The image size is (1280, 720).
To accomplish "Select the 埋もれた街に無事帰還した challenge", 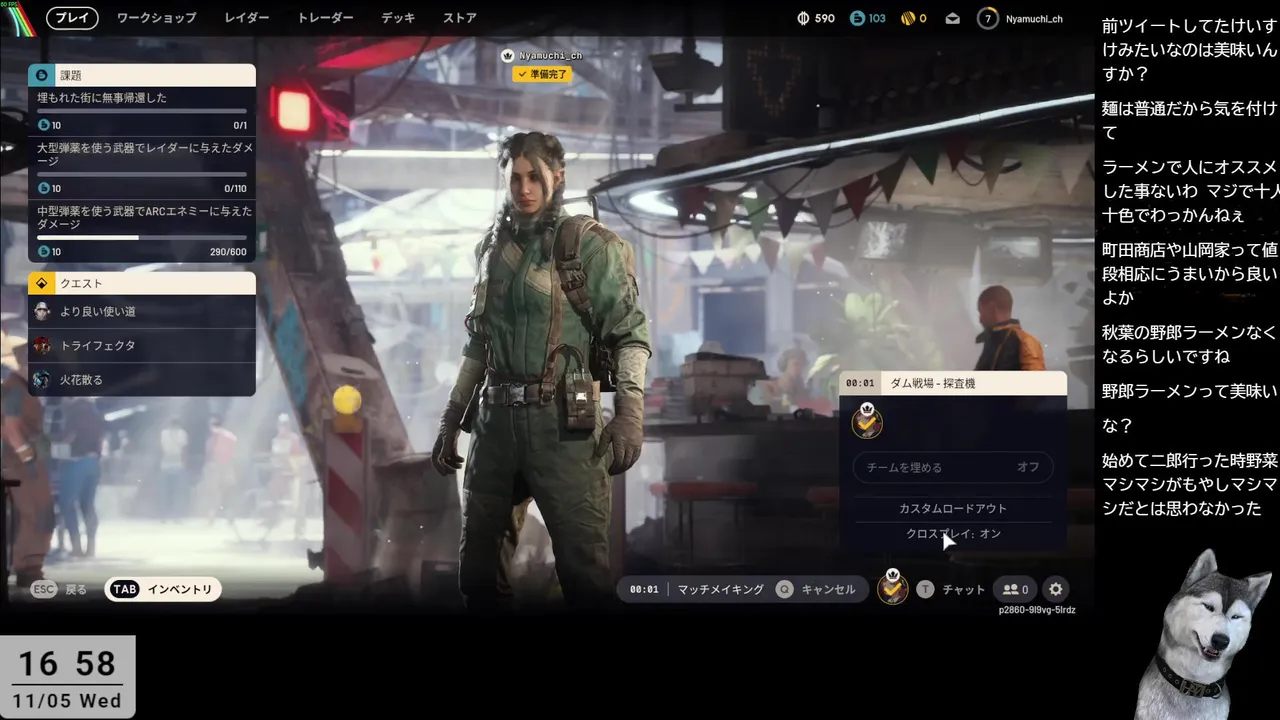I will tap(142, 111).
